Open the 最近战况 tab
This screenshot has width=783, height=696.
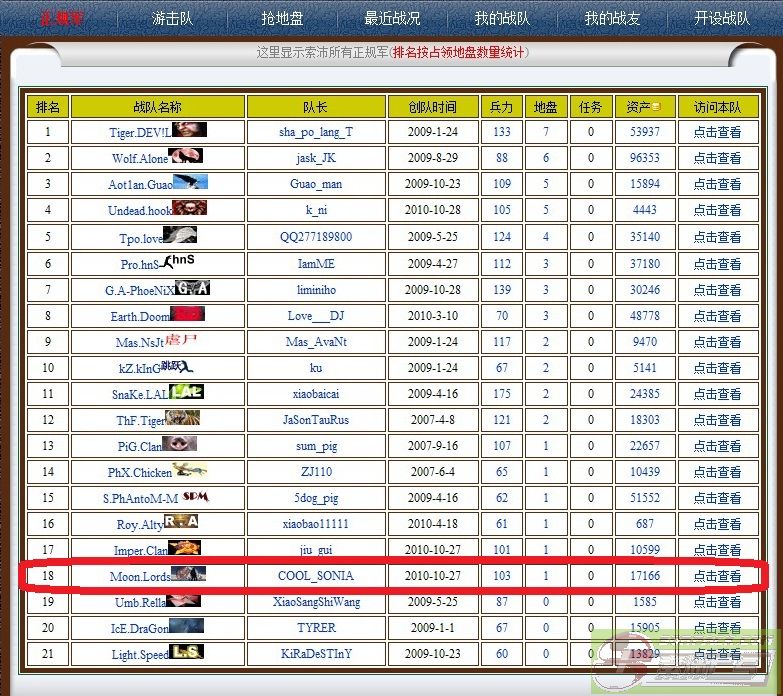click(392, 18)
